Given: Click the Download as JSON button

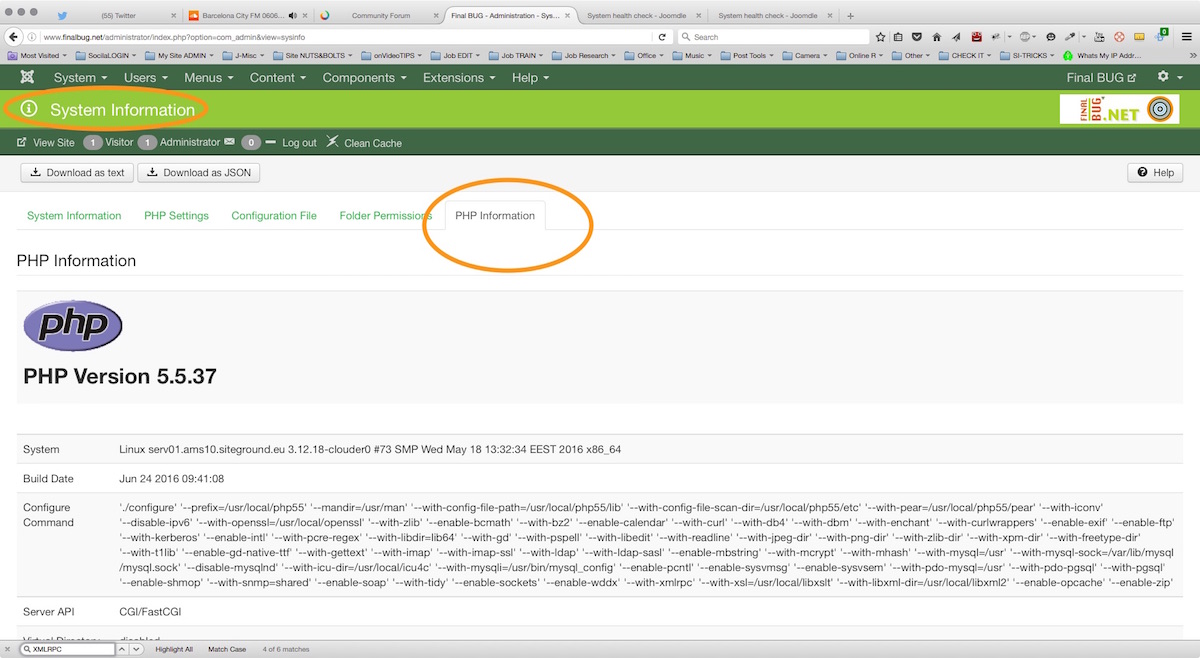Looking at the screenshot, I should (x=198, y=173).
